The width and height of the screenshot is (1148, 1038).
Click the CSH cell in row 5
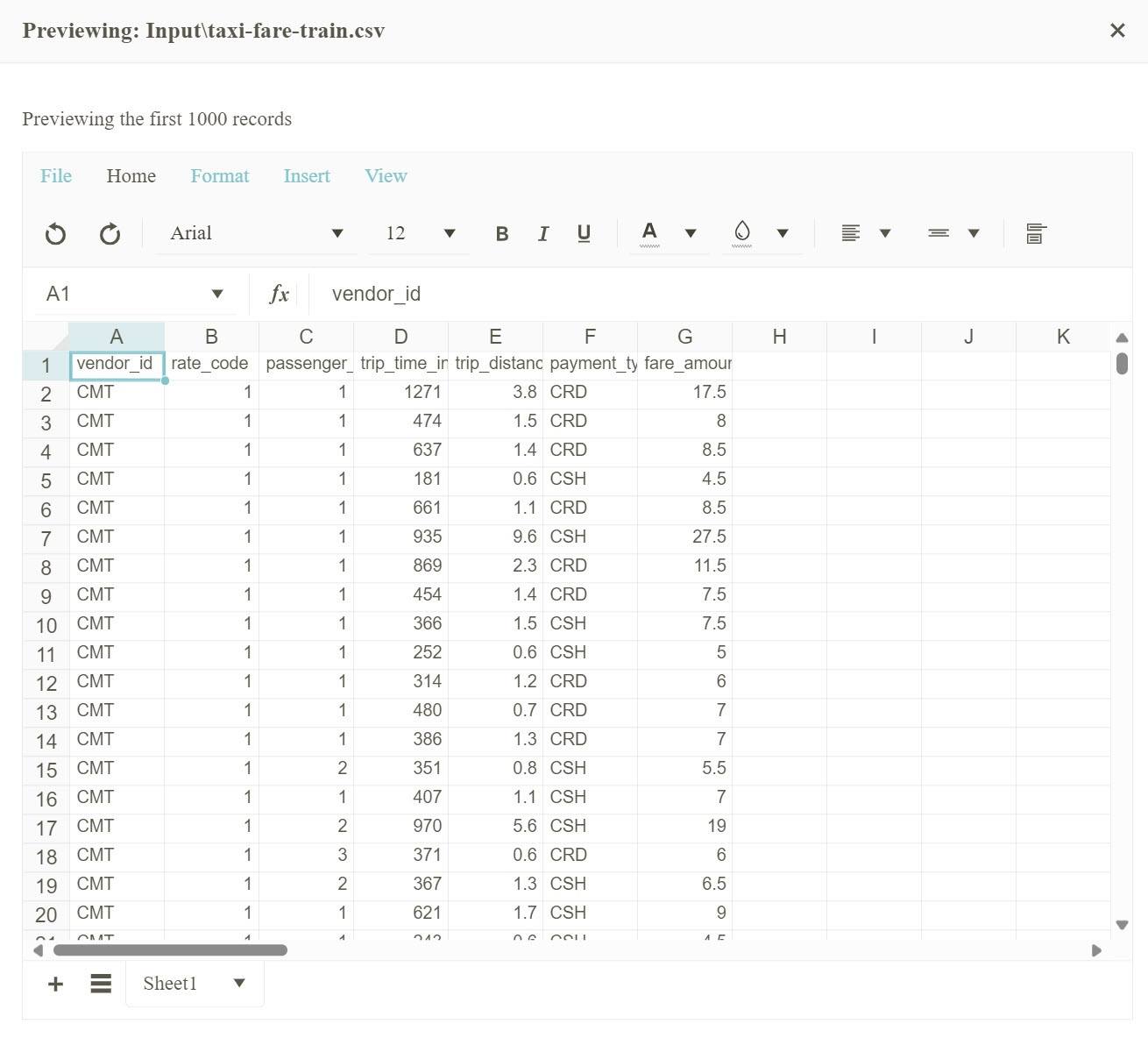pyautogui.click(x=590, y=480)
